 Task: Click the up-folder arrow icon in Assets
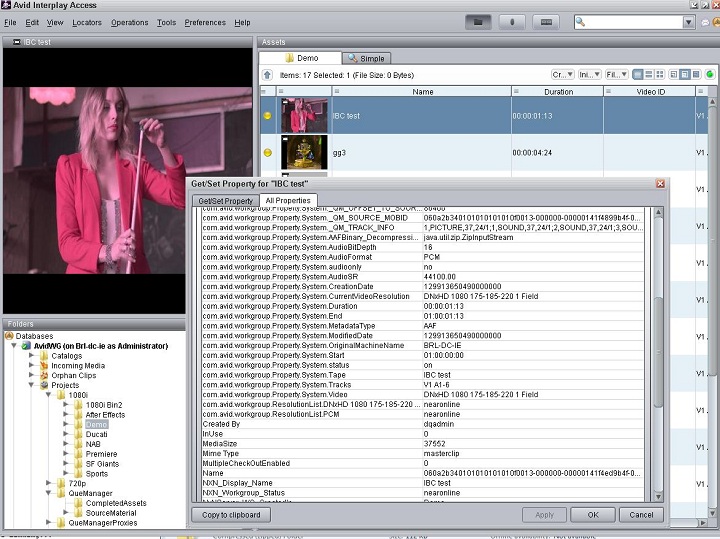267,75
